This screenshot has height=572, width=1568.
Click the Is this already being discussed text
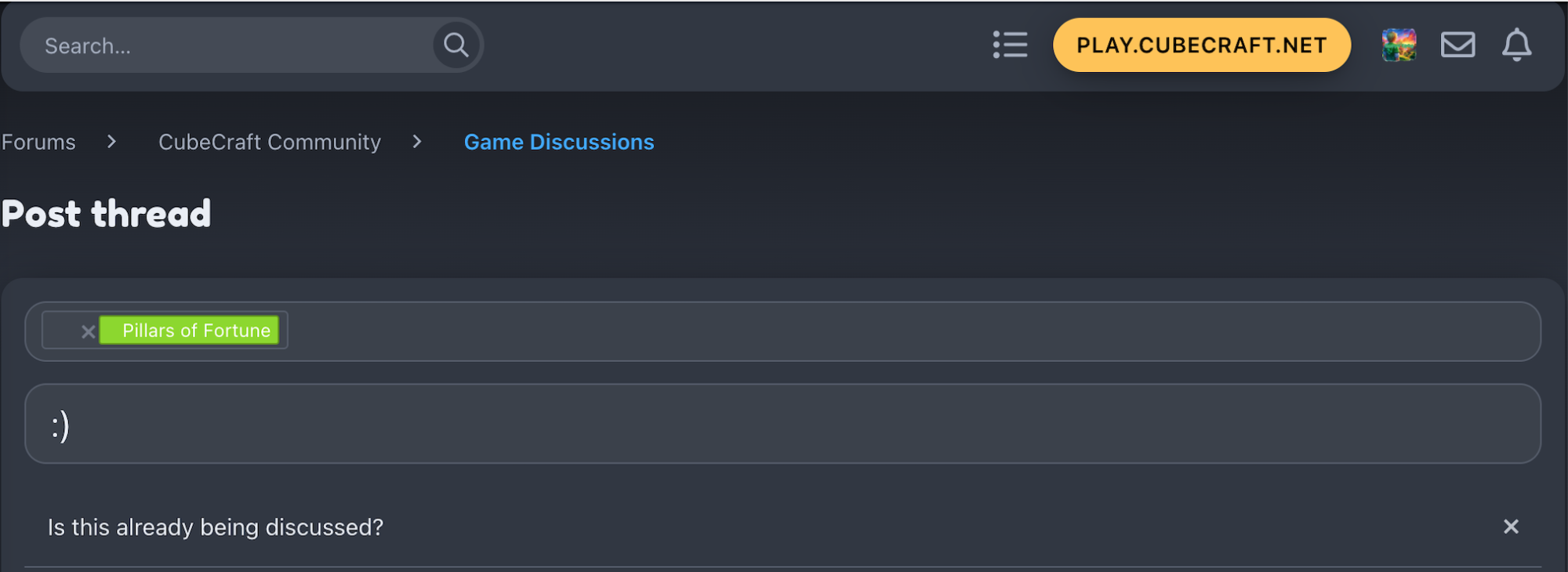coord(216,527)
